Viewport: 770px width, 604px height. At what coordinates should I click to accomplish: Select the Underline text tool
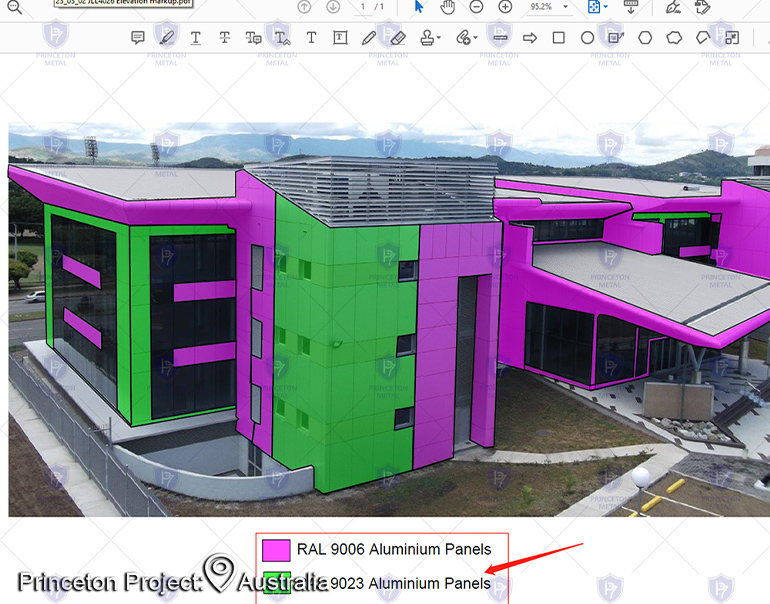[x=195, y=38]
